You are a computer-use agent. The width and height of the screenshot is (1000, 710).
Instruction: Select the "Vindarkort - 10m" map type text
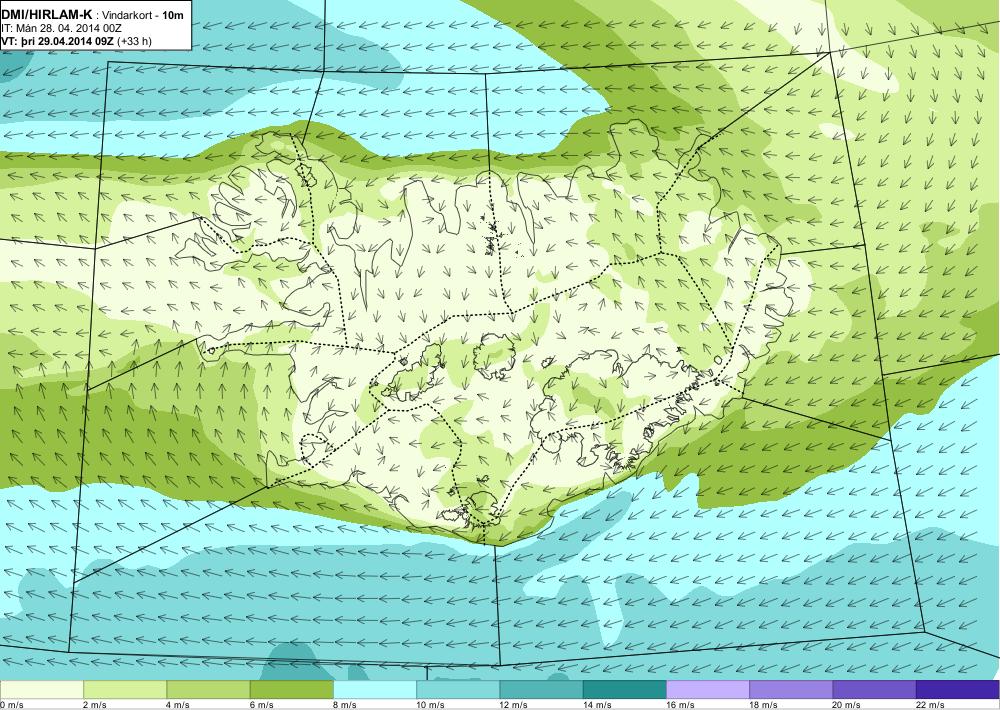143,15
